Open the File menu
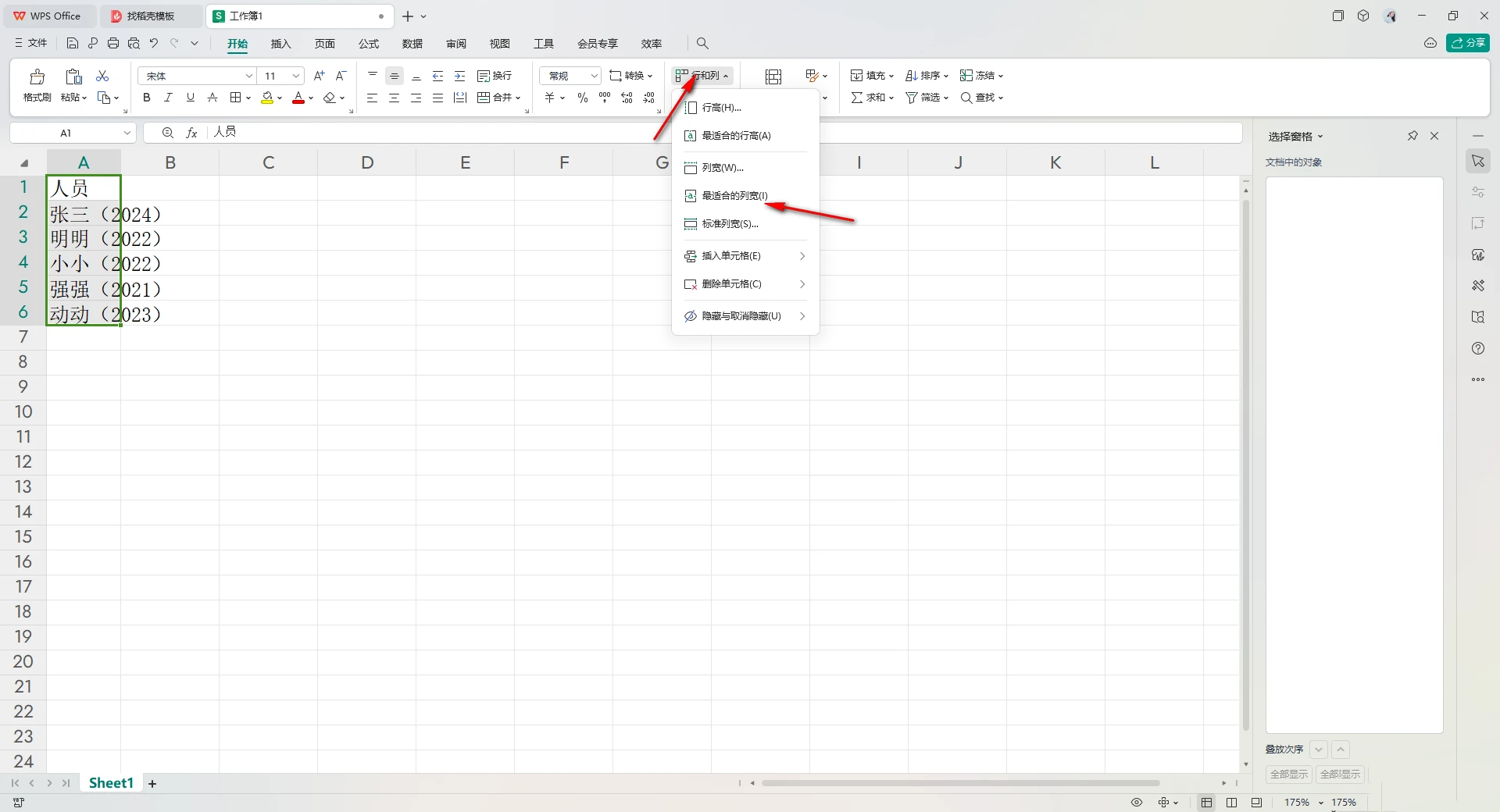 tap(31, 43)
